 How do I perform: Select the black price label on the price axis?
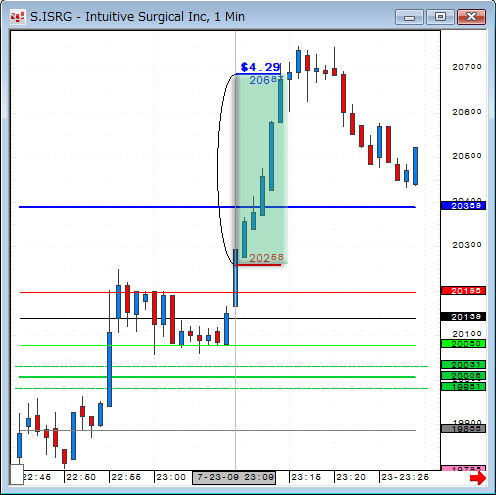click(x=463, y=317)
